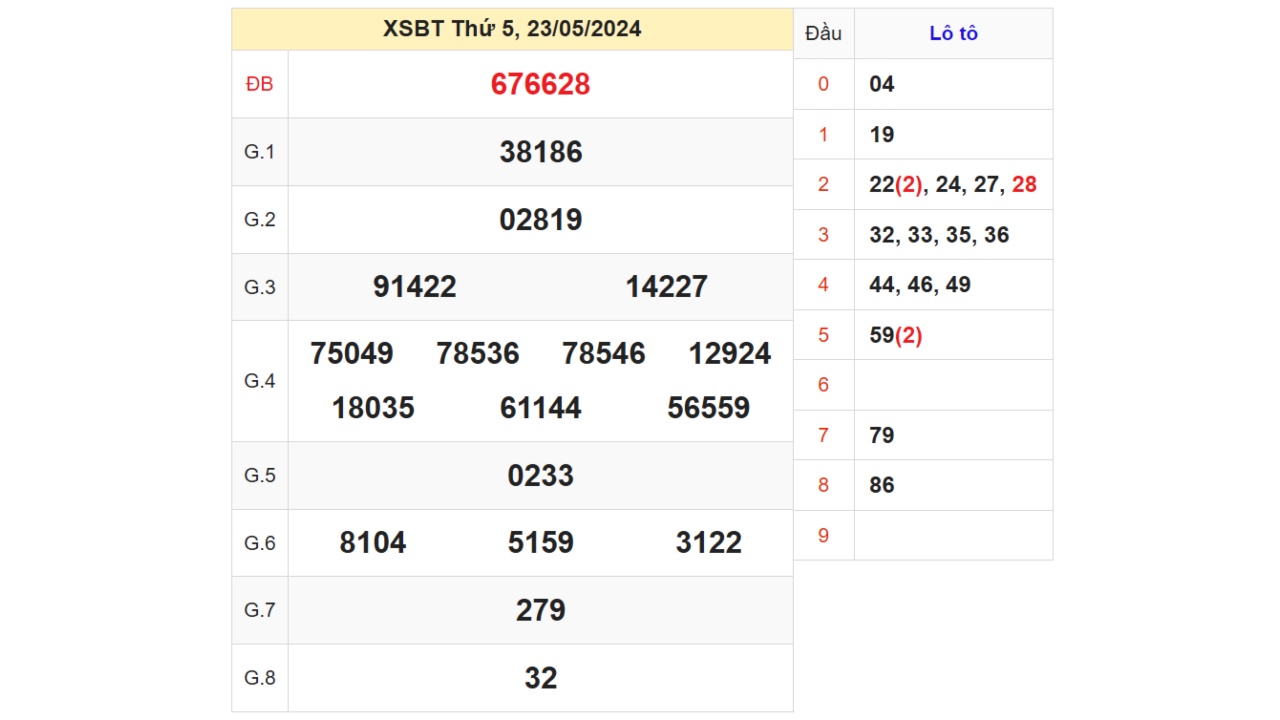Screen dimensions: 1280x720
Task: Select fourth prize number 56559
Action: tap(708, 408)
